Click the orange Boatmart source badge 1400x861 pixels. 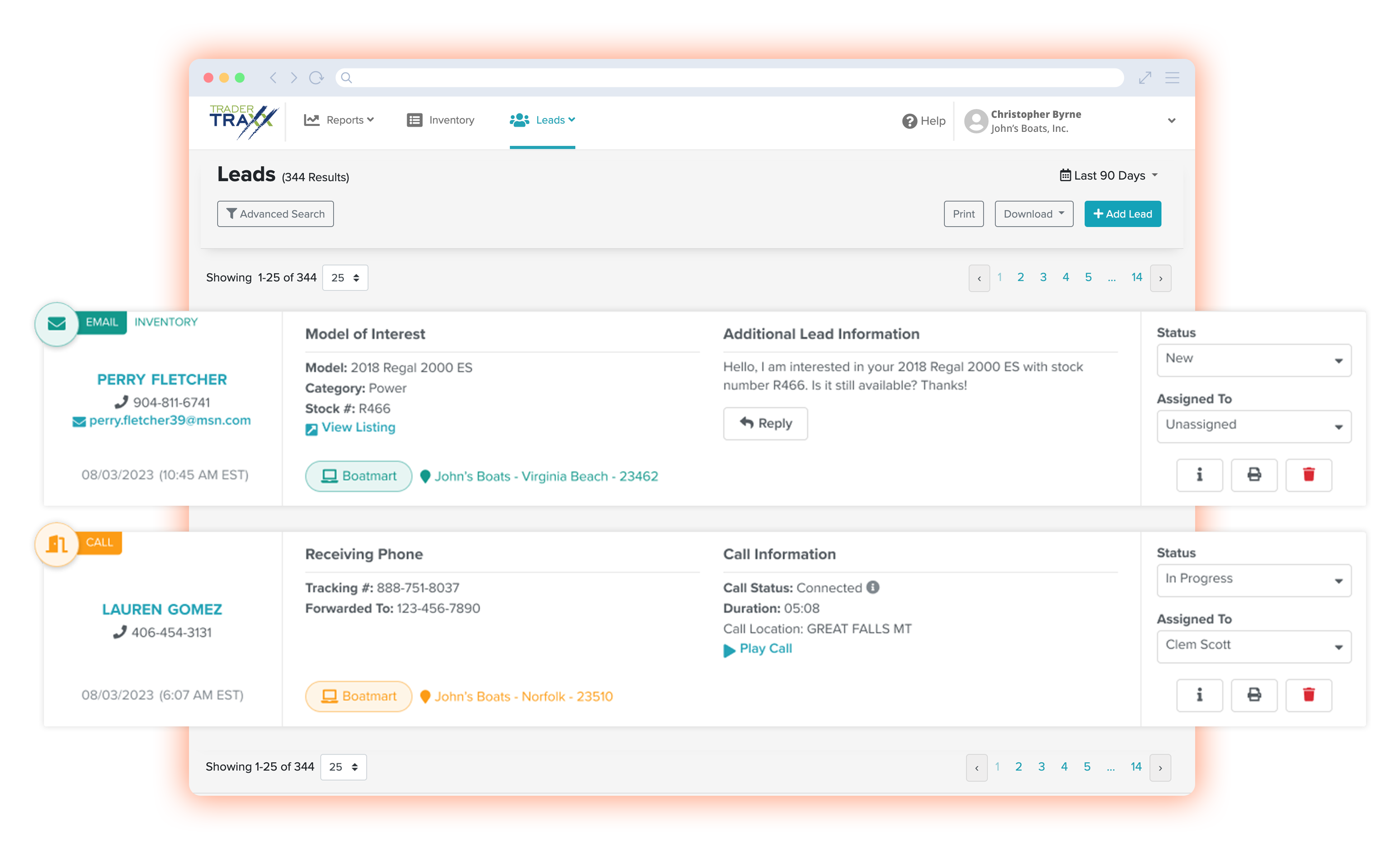click(358, 697)
